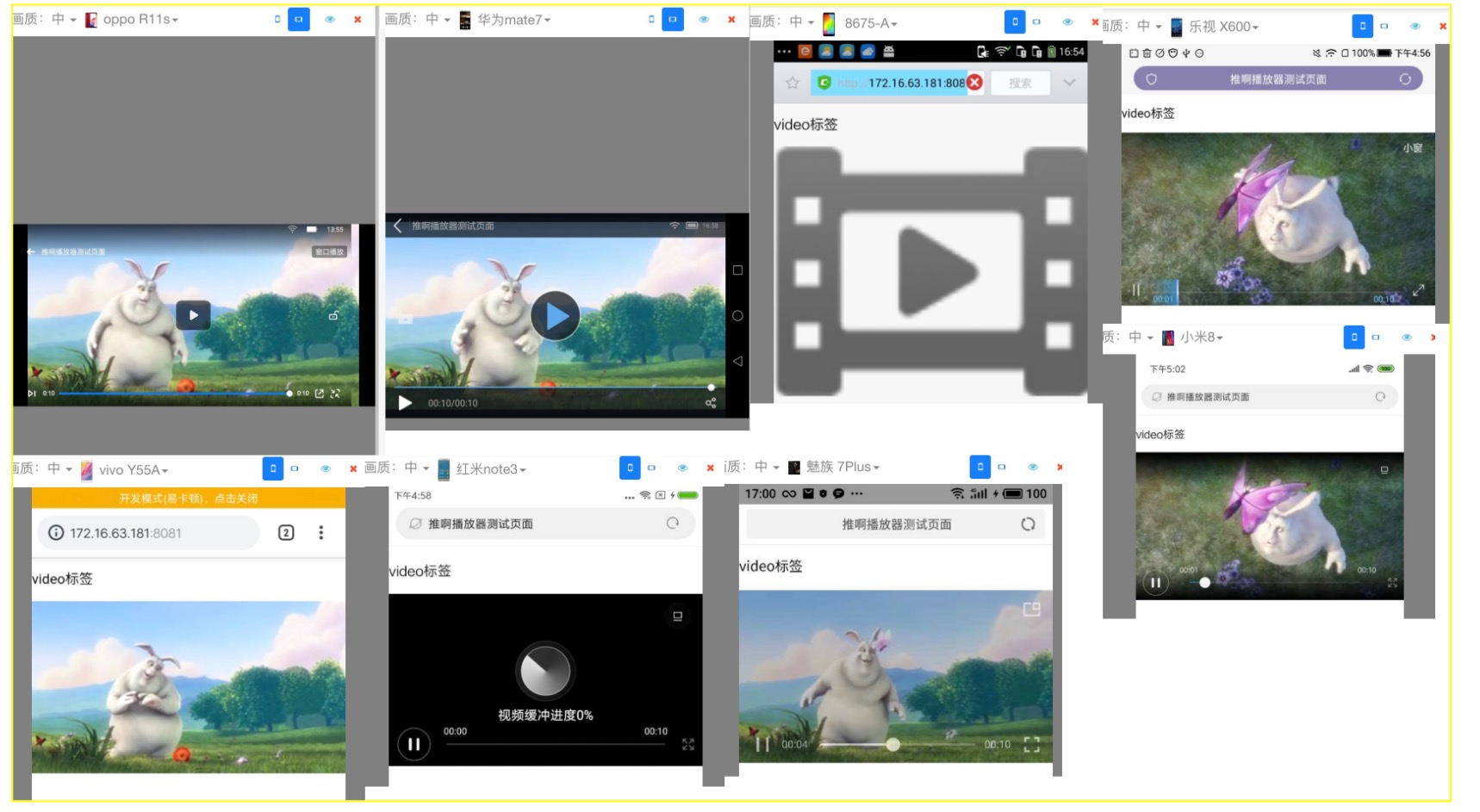Tap the back arrow on the oppo R11s page
The image size is (1480, 812).
[31, 251]
